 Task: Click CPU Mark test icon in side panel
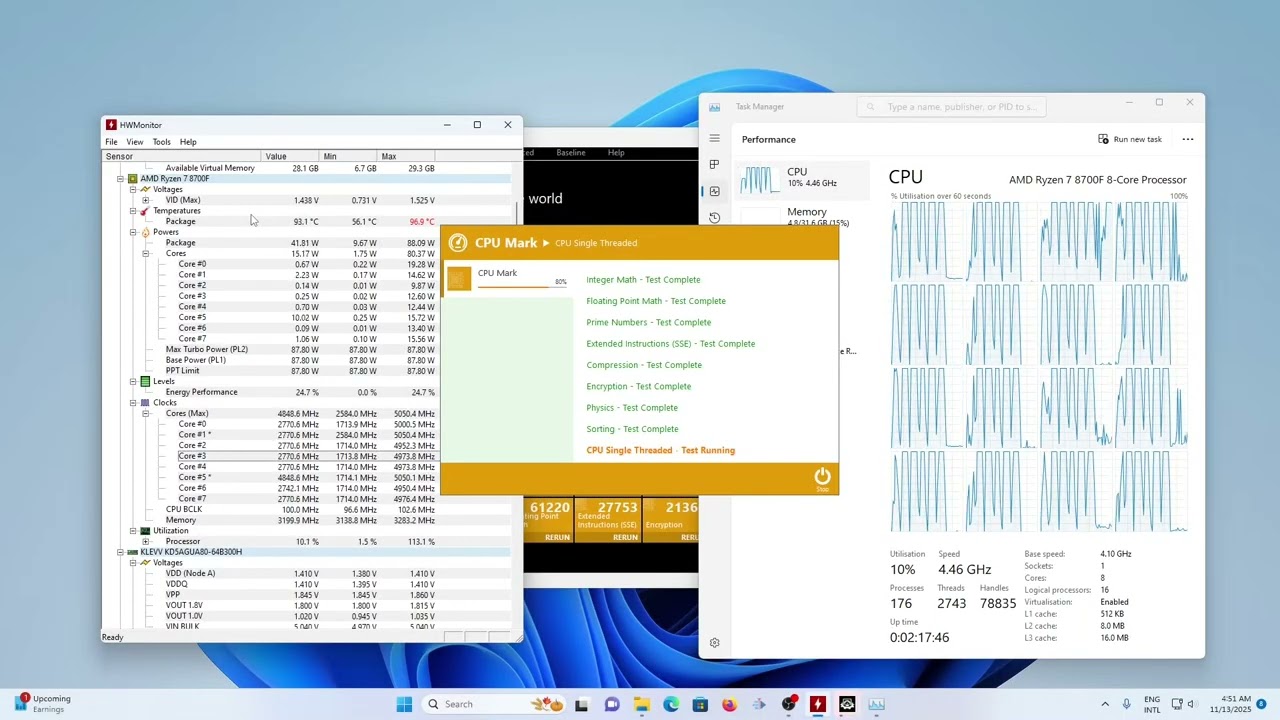[x=459, y=279]
